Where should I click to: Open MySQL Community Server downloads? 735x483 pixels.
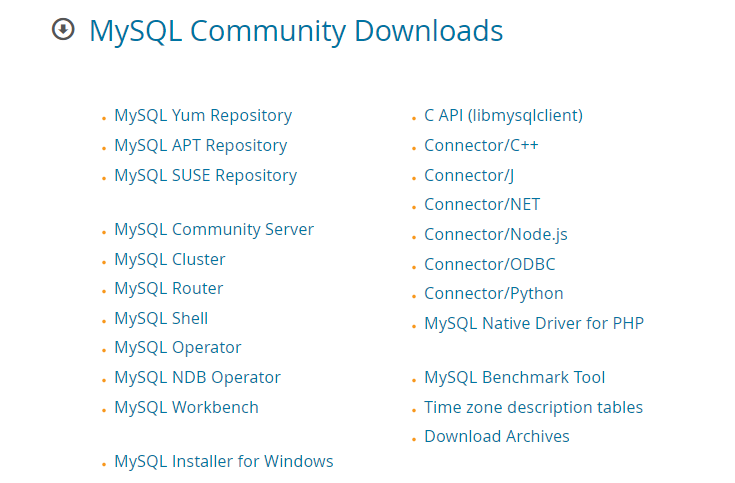214,229
